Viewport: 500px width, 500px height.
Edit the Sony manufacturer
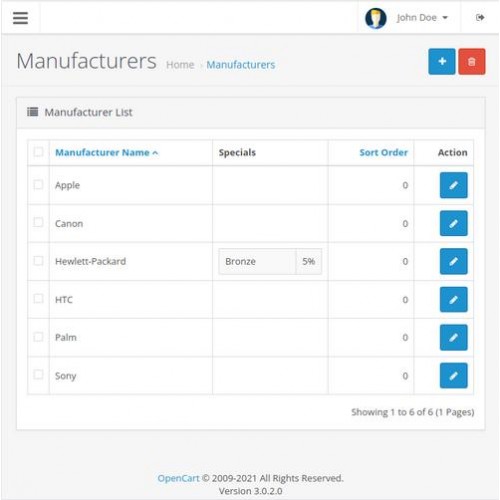click(x=453, y=376)
